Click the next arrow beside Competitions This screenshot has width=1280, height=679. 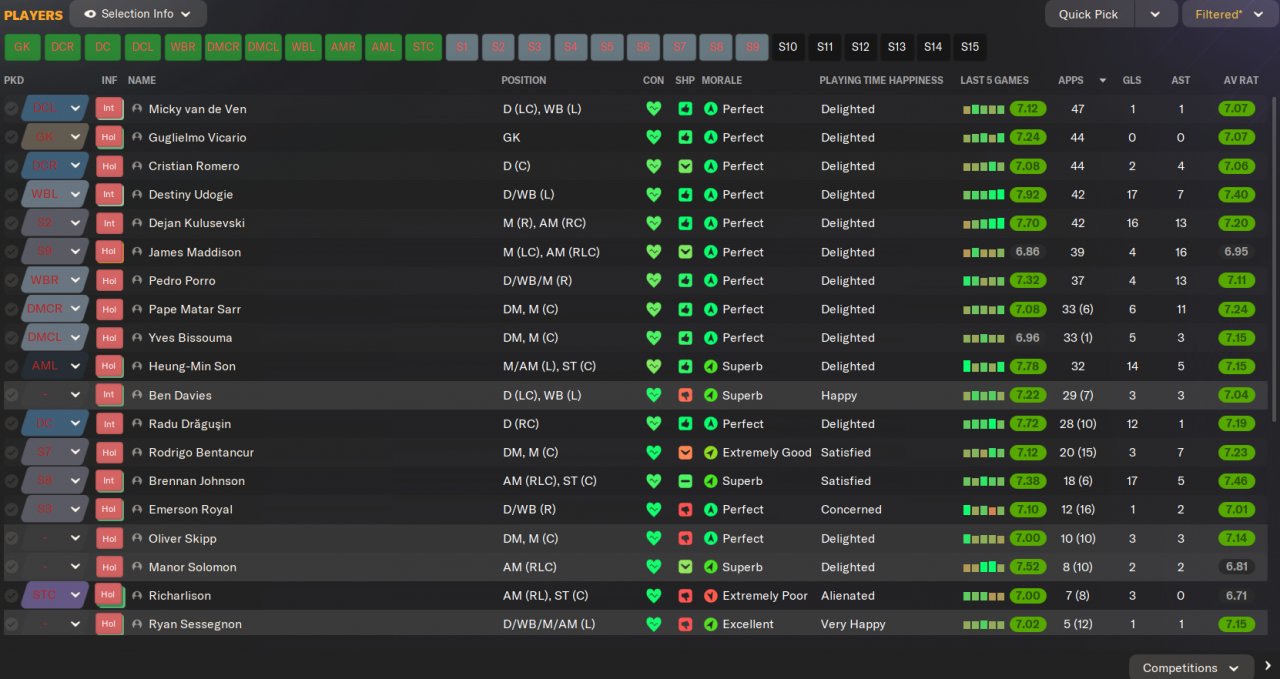click(x=1268, y=666)
